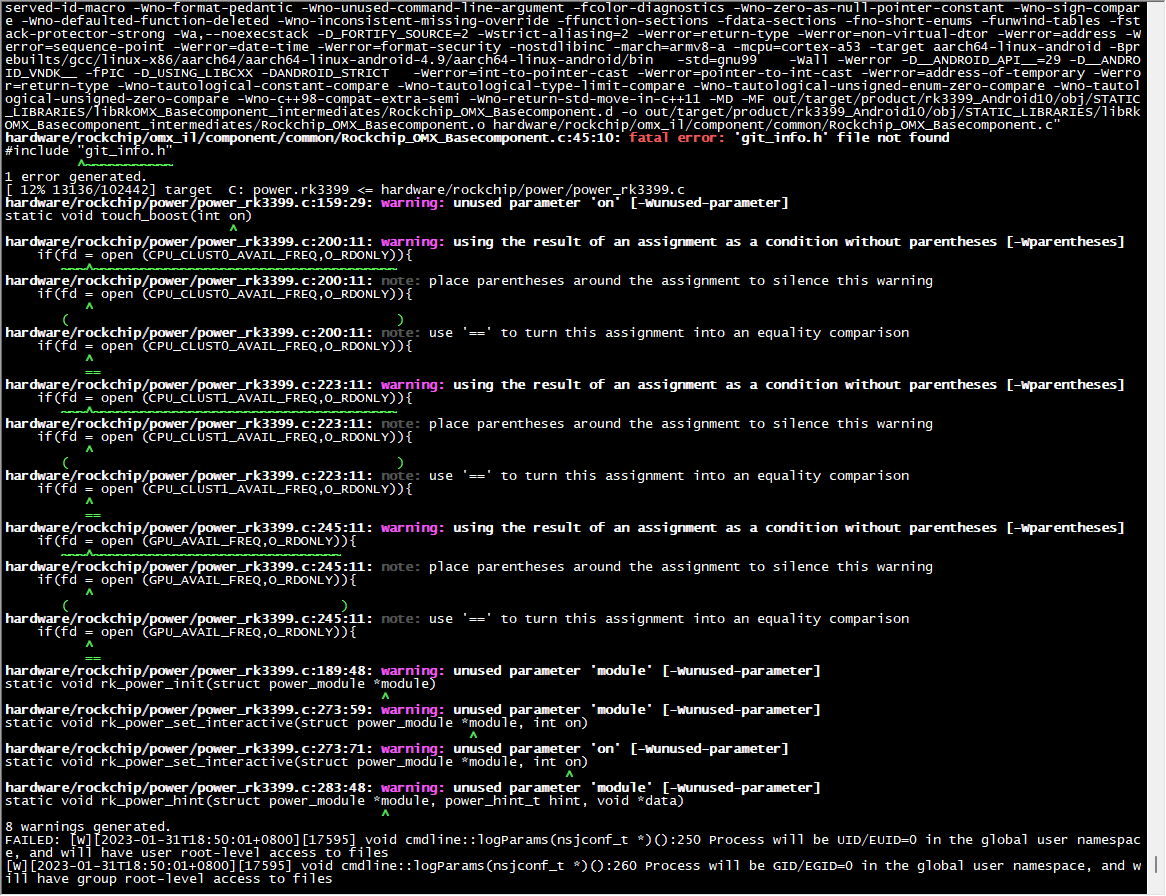Screen dimensions: 1166x896
Task: Click 'static void touch_boost(int on)' code line
Action: coord(128,215)
